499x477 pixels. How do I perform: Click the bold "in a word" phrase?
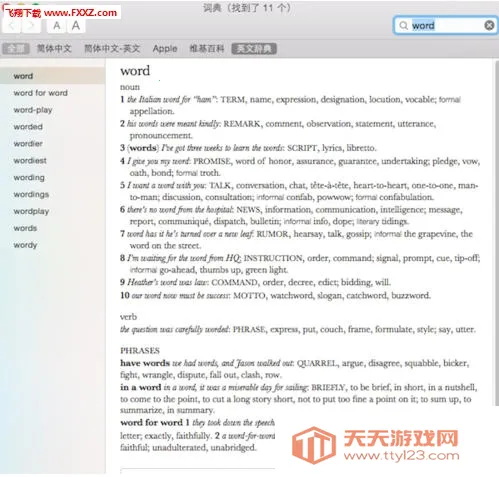click(141, 387)
